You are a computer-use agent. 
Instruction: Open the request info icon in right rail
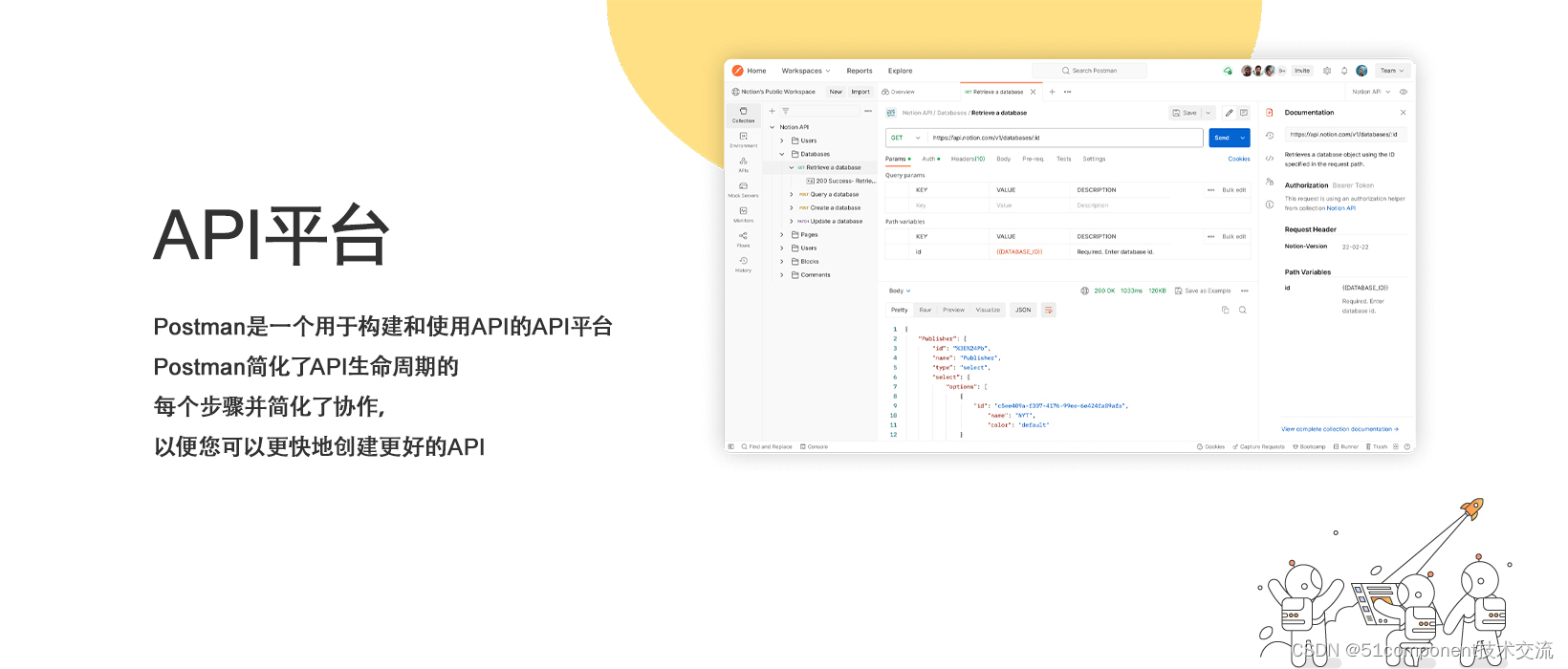point(1270,205)
